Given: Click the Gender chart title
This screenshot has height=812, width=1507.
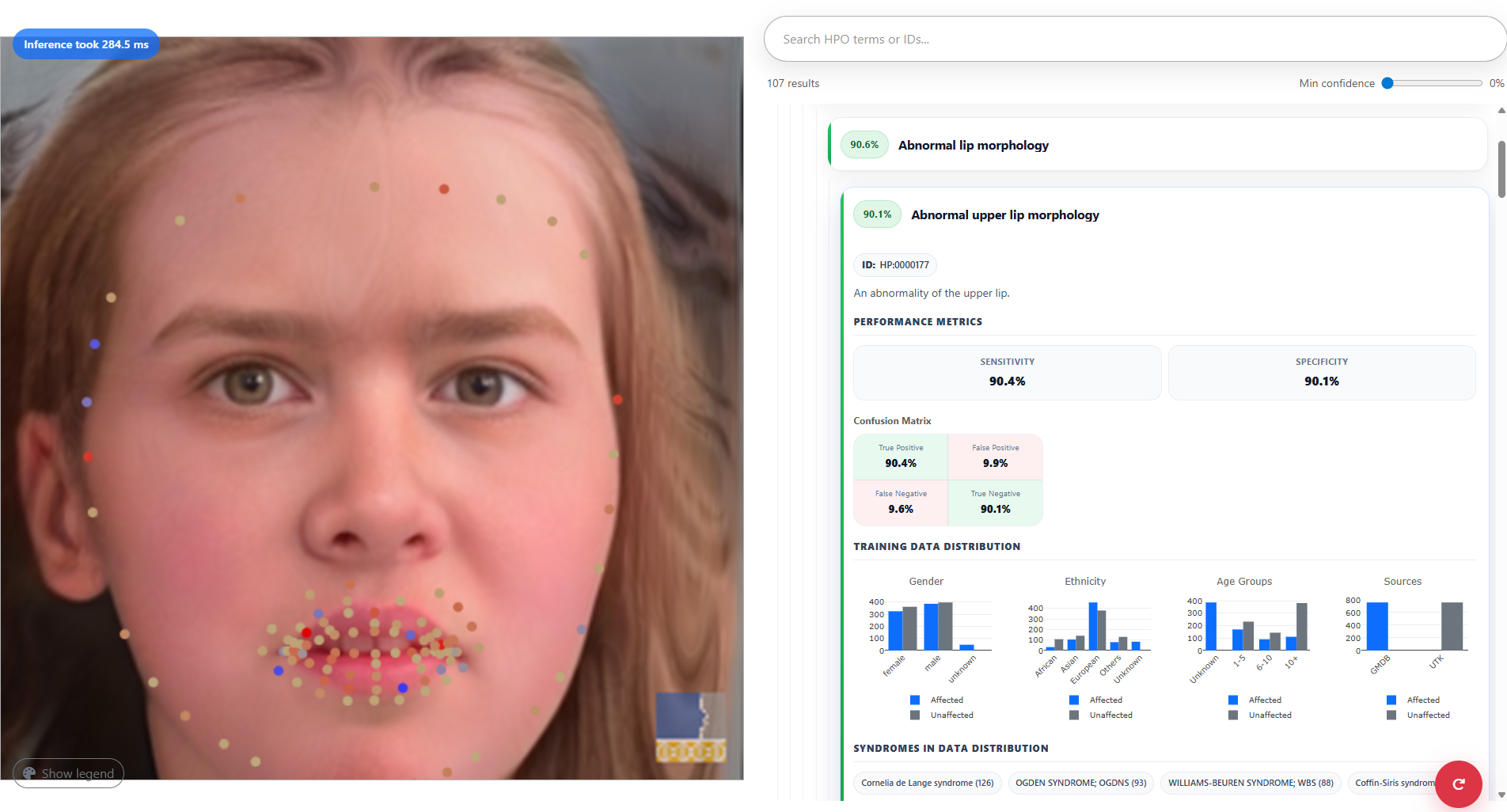Looking at the screenshot, I should point(926,581).
